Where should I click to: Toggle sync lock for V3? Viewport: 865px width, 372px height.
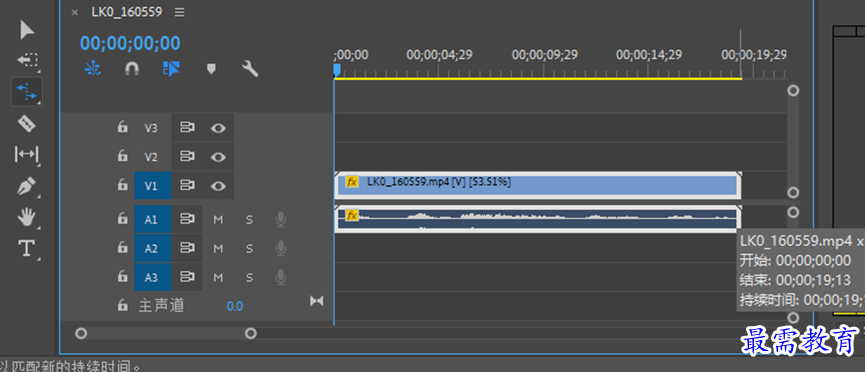[x=188, y=128]
